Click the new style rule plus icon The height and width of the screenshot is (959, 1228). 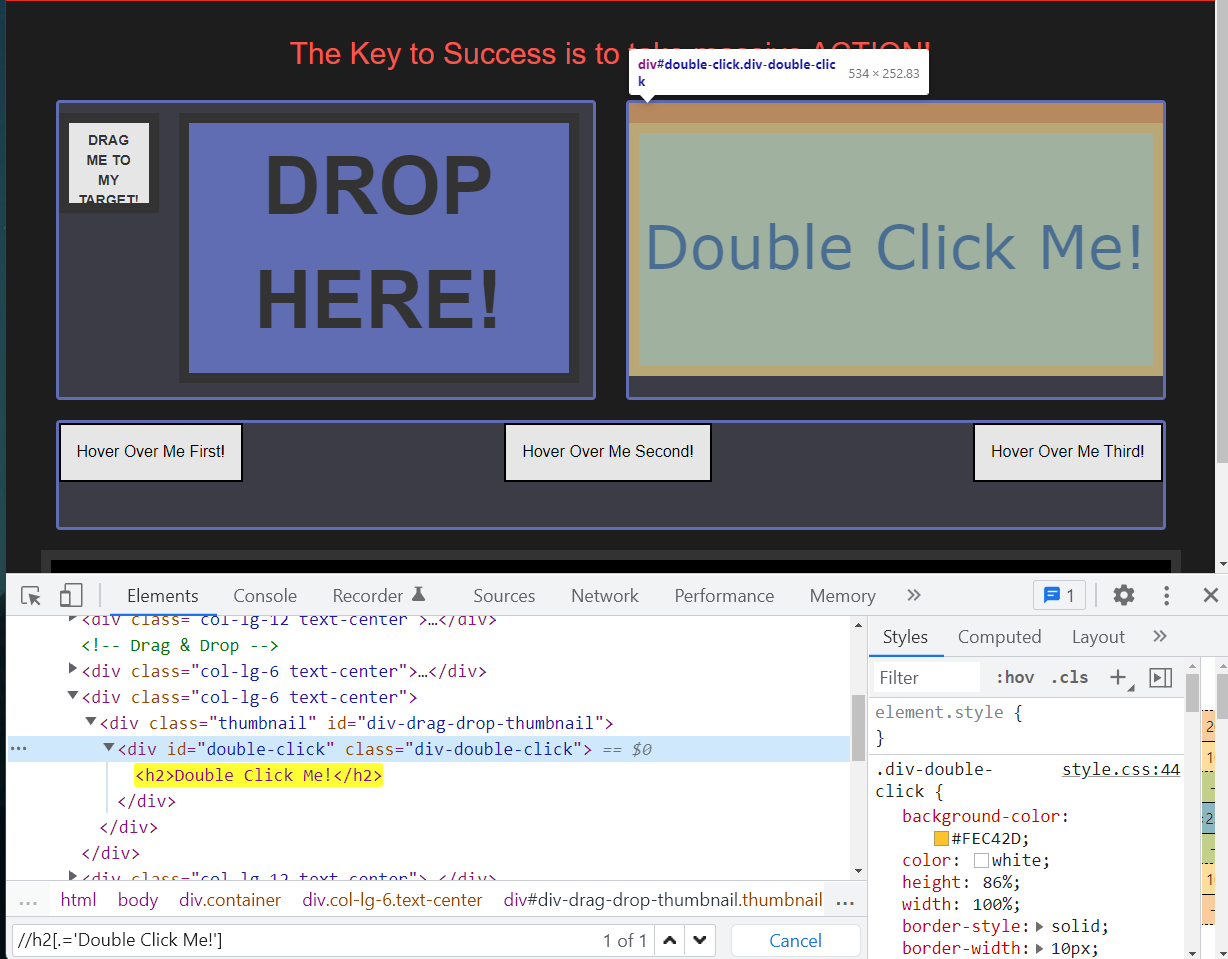[x=1119, y=678]
